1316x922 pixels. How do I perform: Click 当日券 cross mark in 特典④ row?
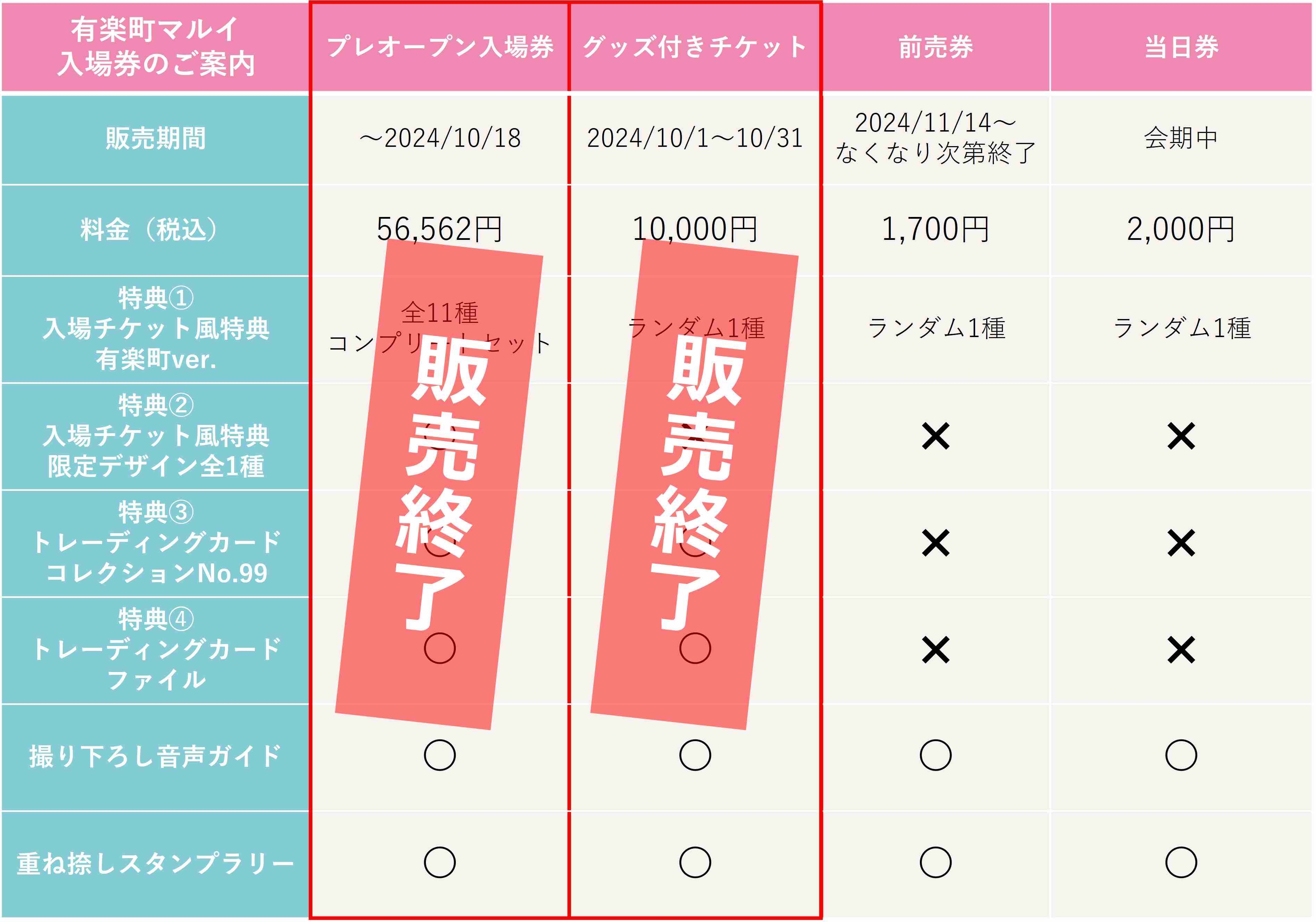[x=1181, y=650]
